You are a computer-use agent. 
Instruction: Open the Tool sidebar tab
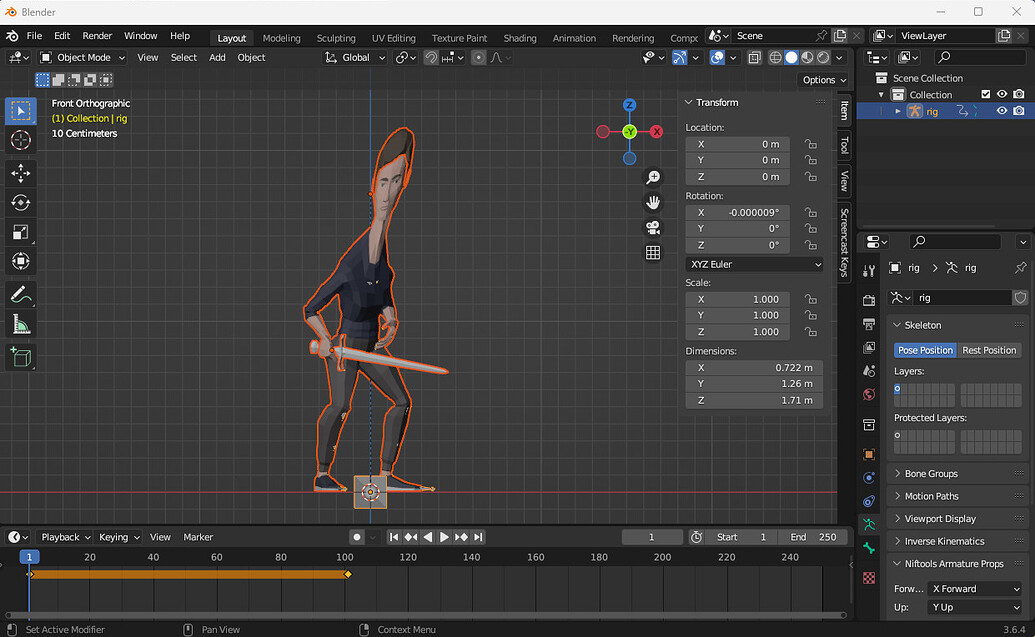click(844, 145)
